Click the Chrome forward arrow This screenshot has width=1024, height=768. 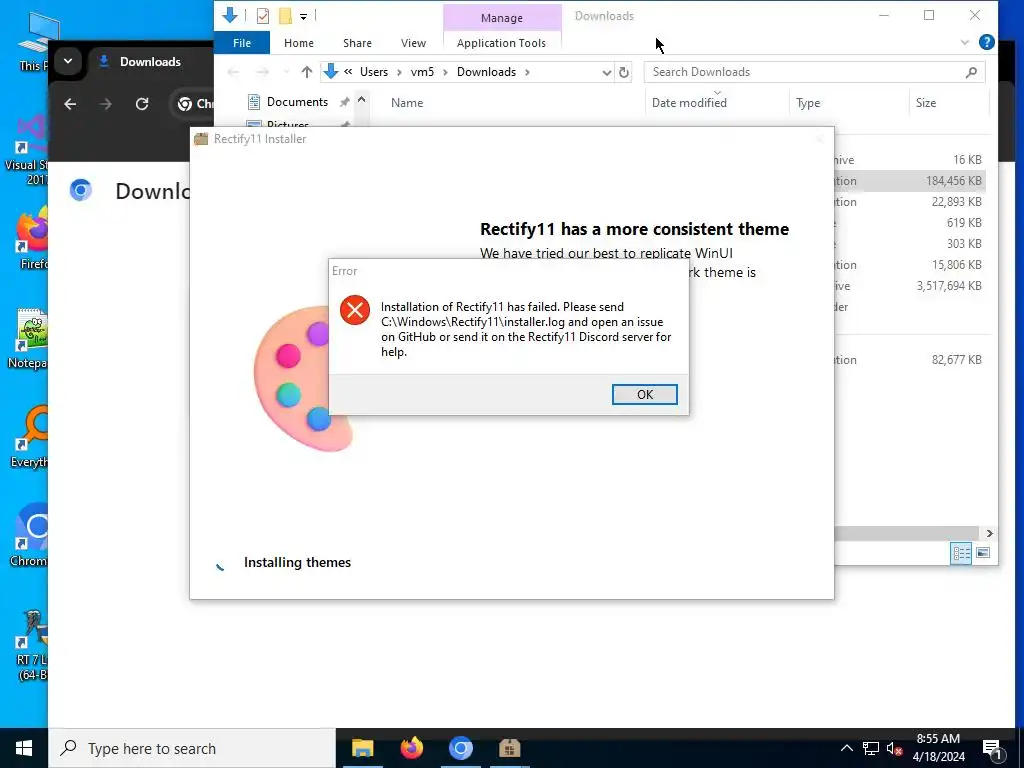106,104
